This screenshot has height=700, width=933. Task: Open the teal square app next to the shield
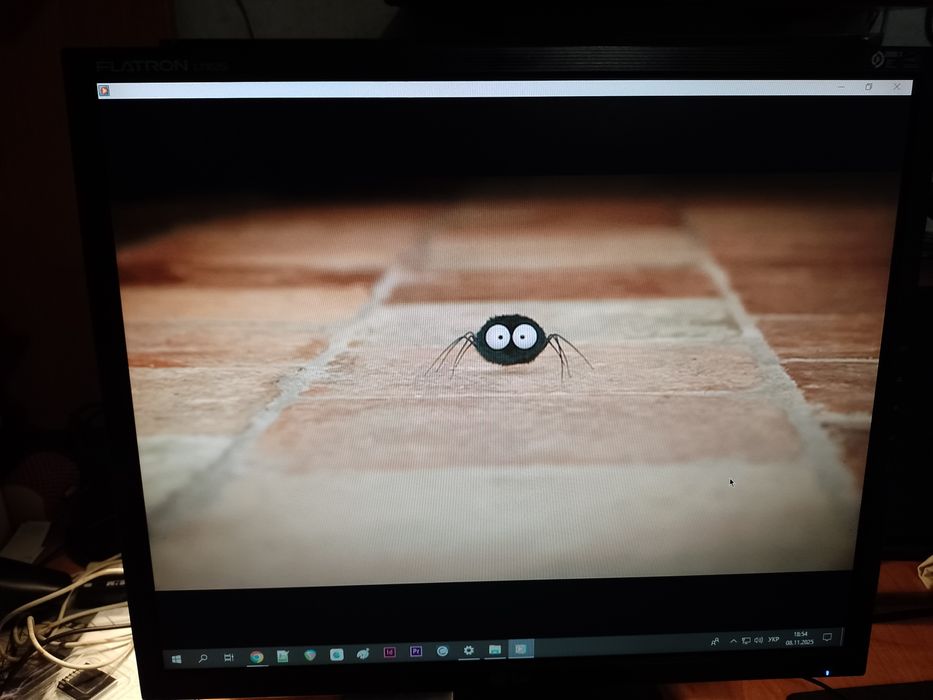[336, 655]
